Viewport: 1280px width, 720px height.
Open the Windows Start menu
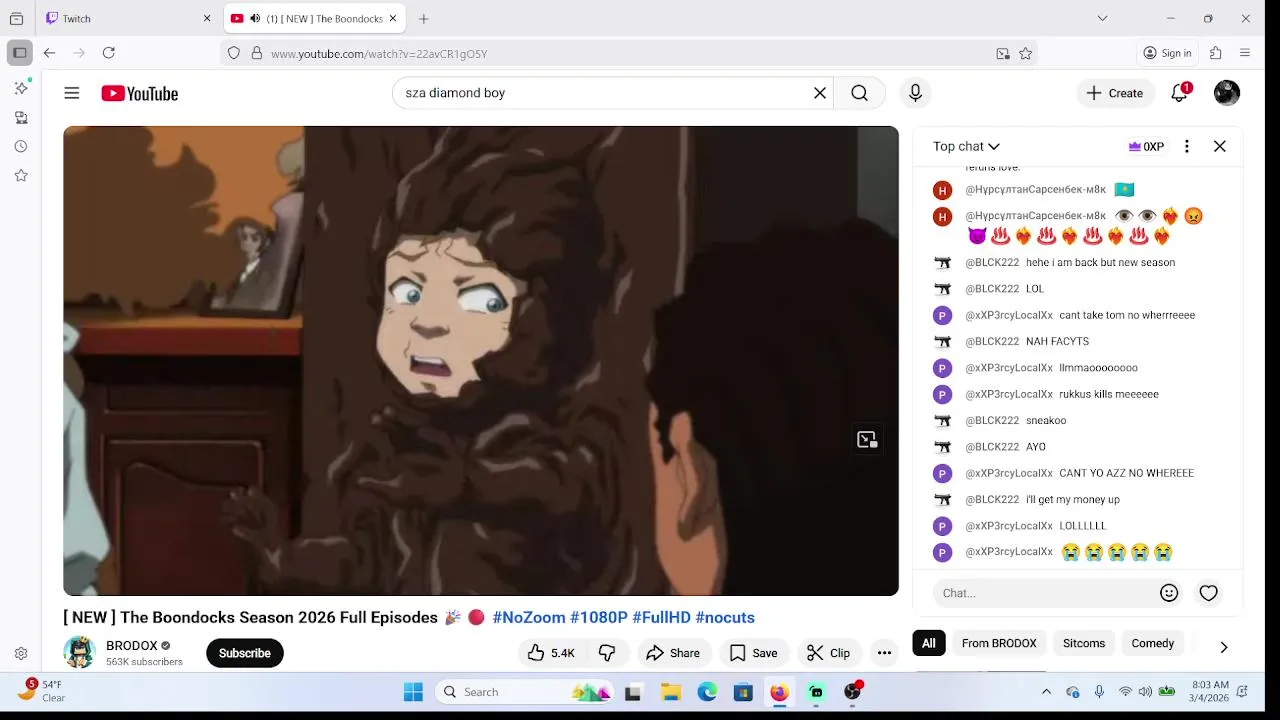pyautogui.click(x=413, y=692)
